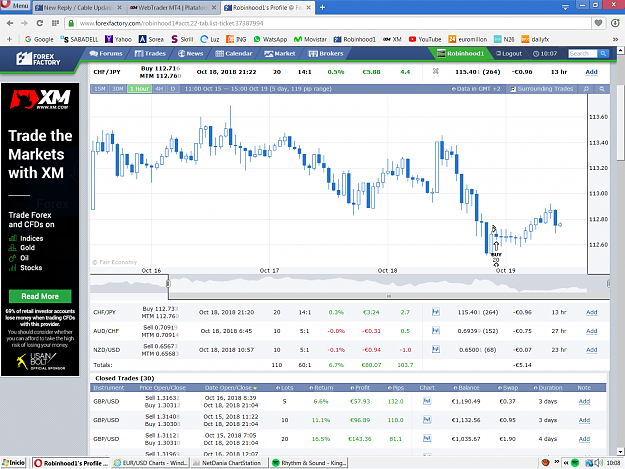Open chart icon for NZD/USD trade
Image resolution: width=625 pixels, height=469 pixels.
pyautogui.click(x=436, y=349)
